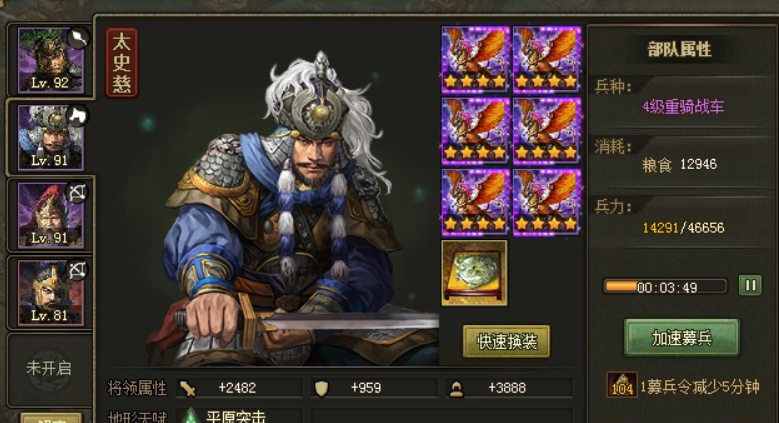
Task: Click the 平原突击 terrain talent icon
Action: pyautogui.click(x=190, y=416)
